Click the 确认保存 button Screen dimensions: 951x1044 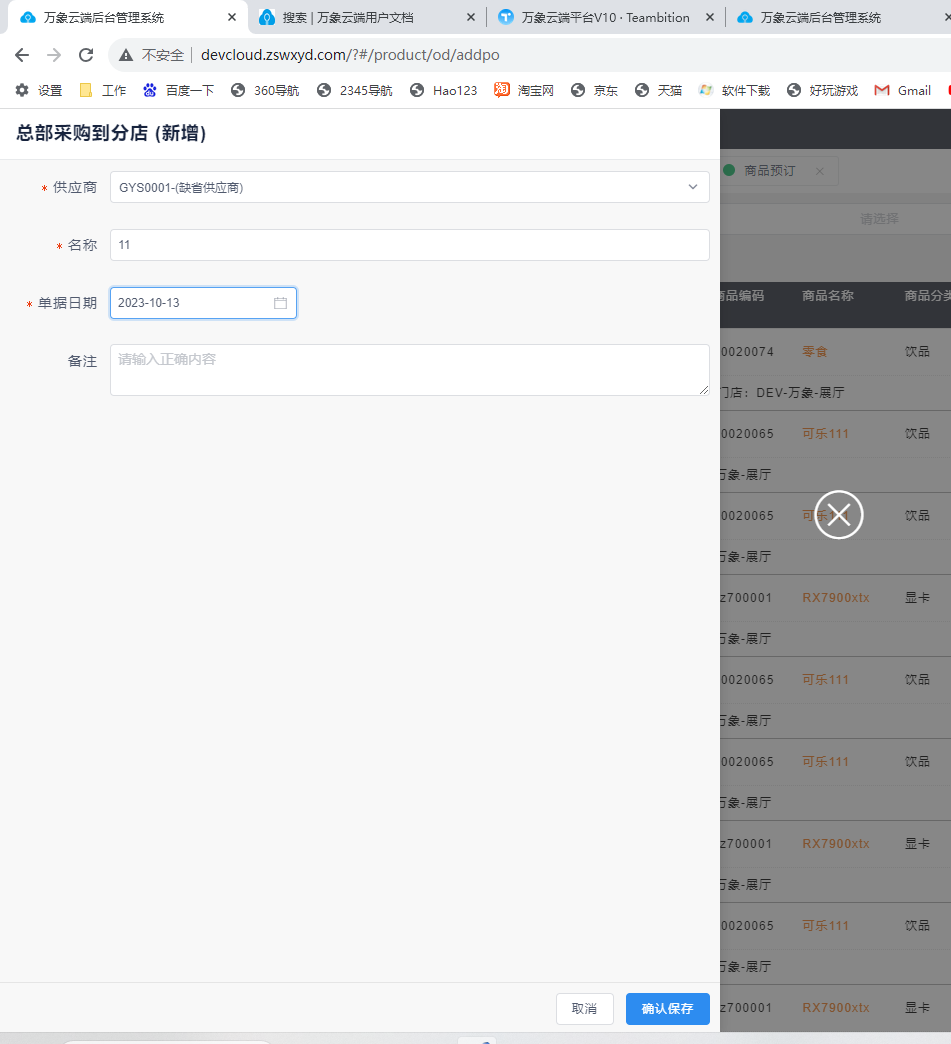click(x=667, y=1009)
